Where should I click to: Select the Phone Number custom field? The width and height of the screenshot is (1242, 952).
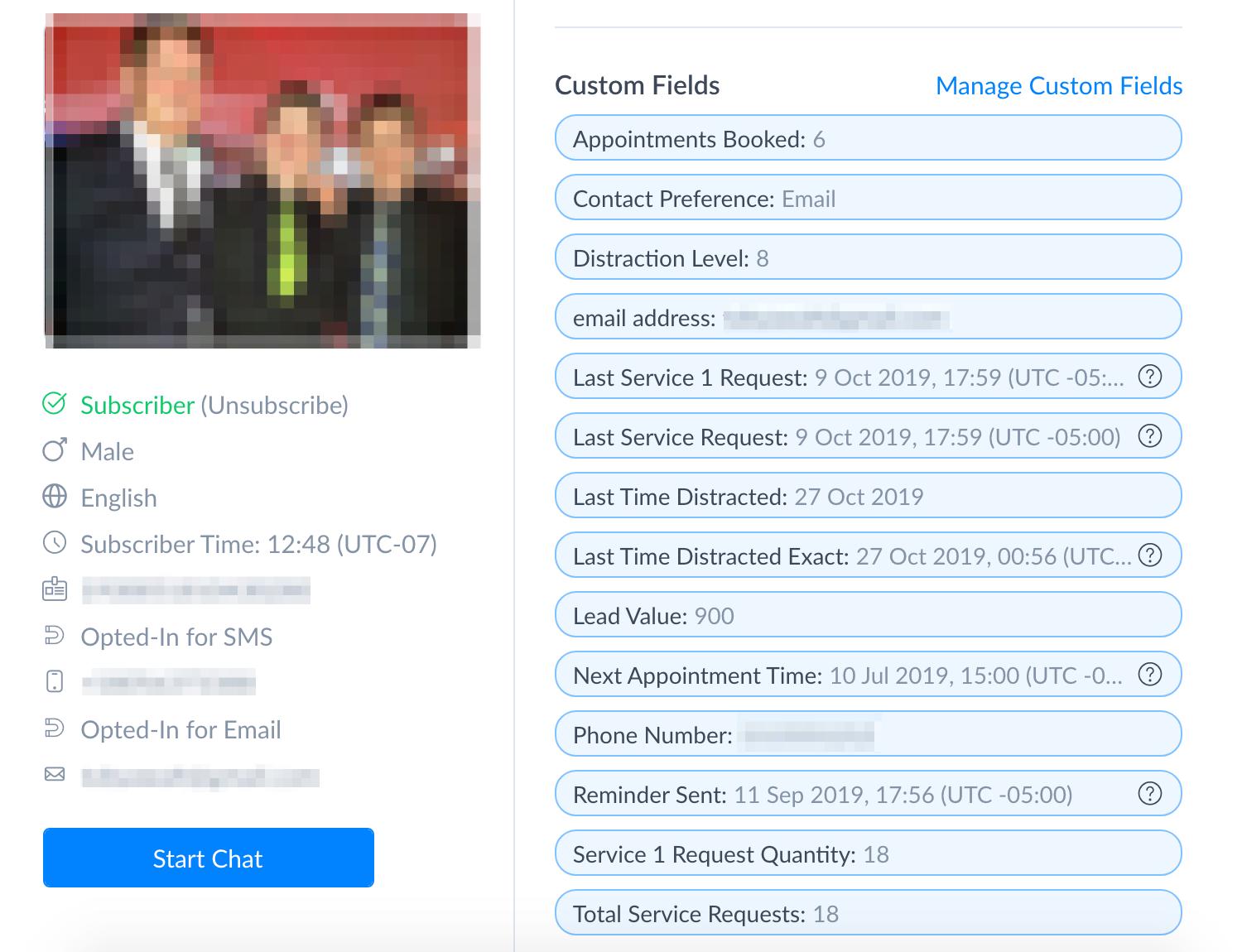pos(869,734)
